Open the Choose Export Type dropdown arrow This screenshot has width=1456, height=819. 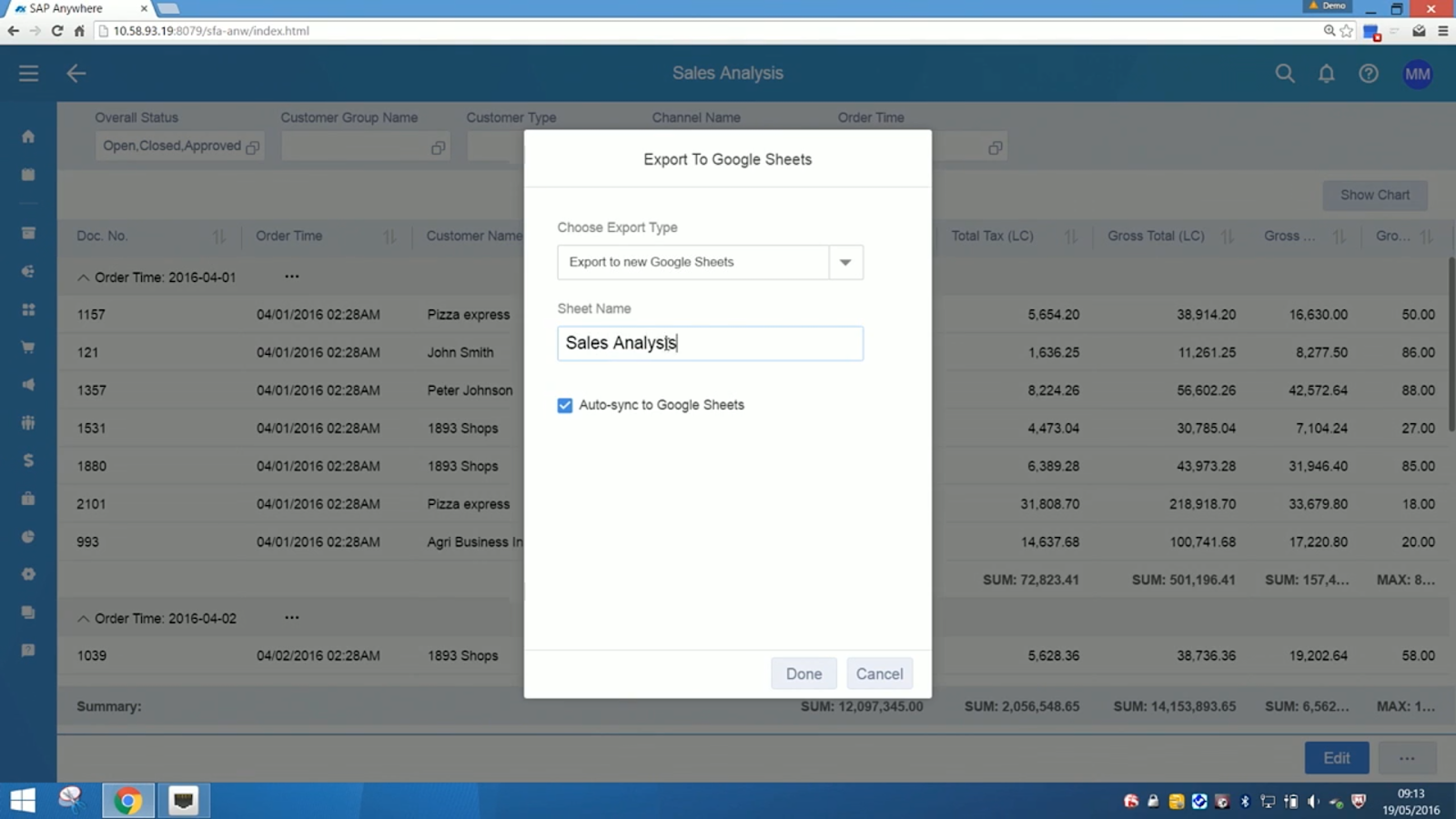845,262
